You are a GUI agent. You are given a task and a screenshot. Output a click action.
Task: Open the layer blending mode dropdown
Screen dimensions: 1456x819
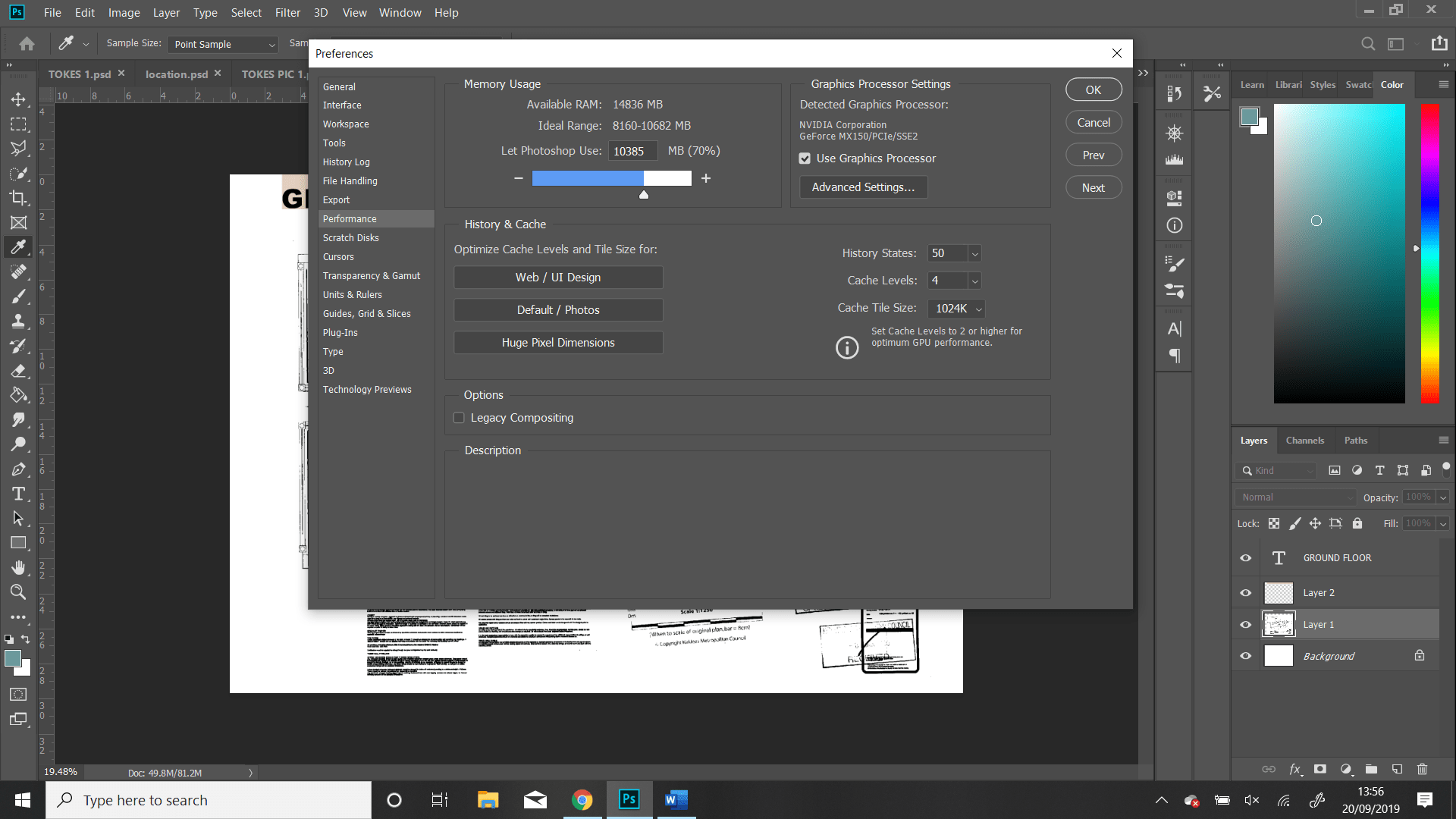(x=1294, y=497)
